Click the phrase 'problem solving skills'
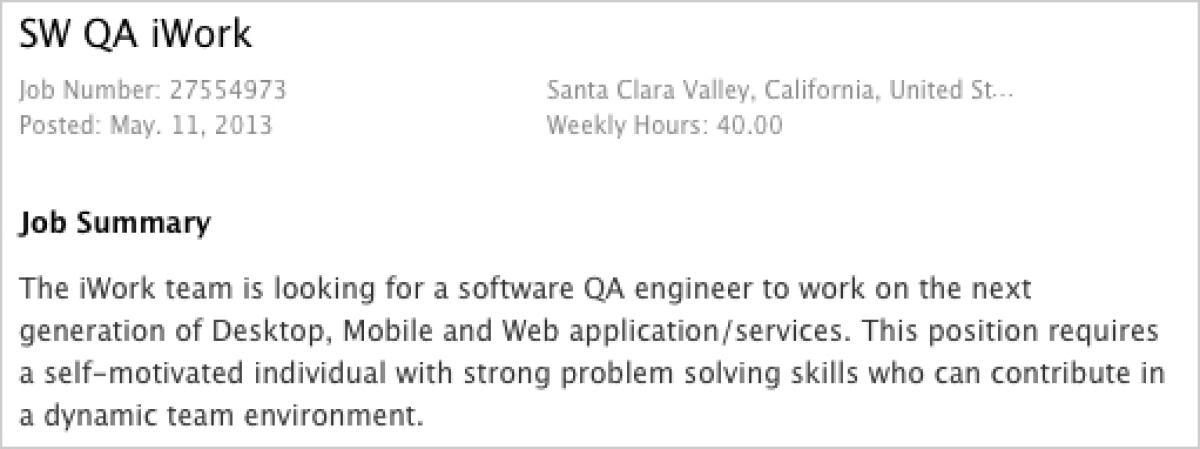 pyautogui.click(x=662, y=373)
